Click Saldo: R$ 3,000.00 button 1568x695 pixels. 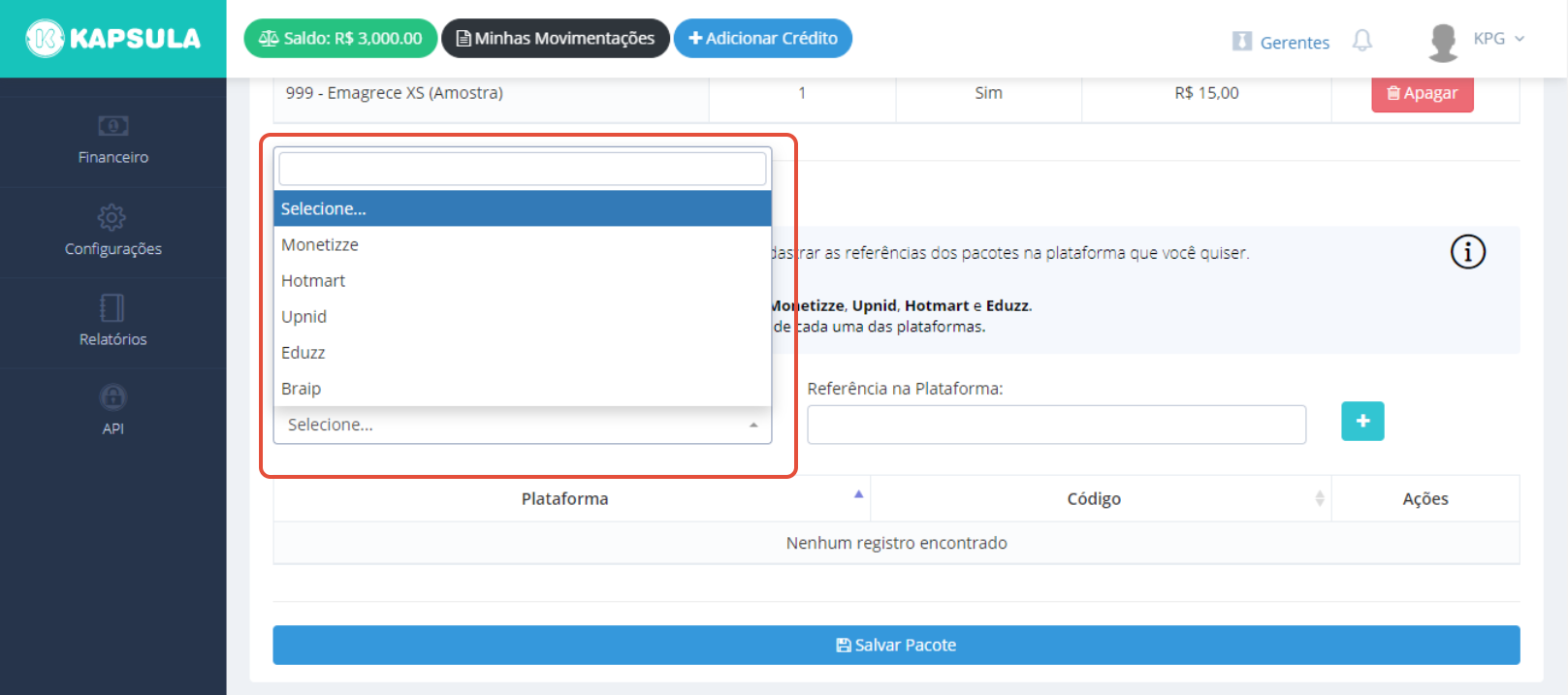[340, 39]
